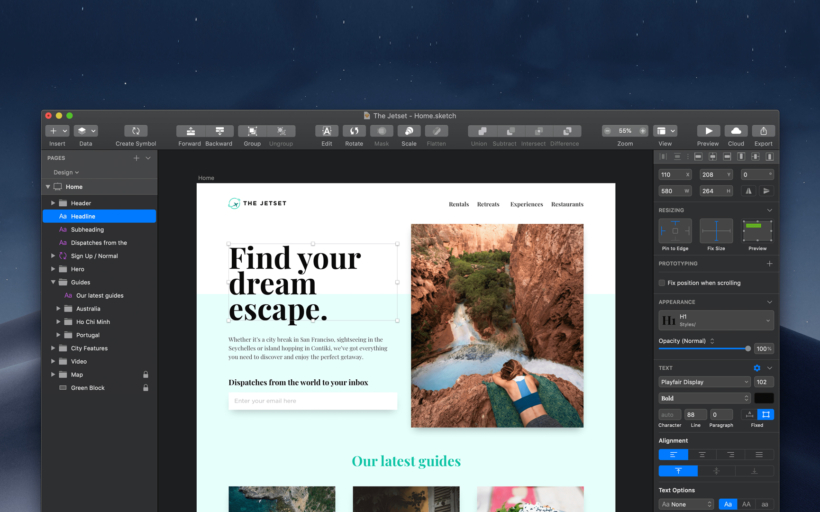Click the Export icon in toolbar
This screenshot has height=512, width=820.
763,131
